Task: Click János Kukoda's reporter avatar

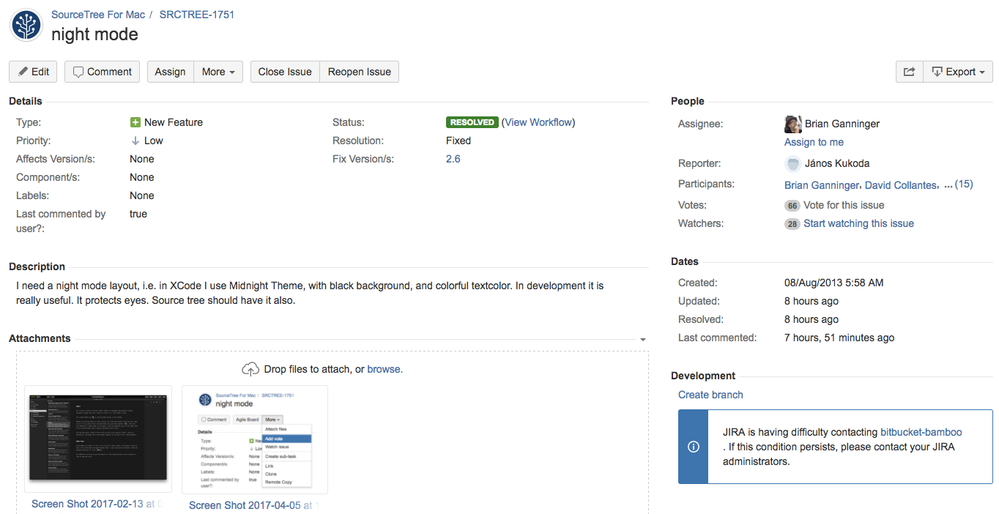Action: point(793,164)
